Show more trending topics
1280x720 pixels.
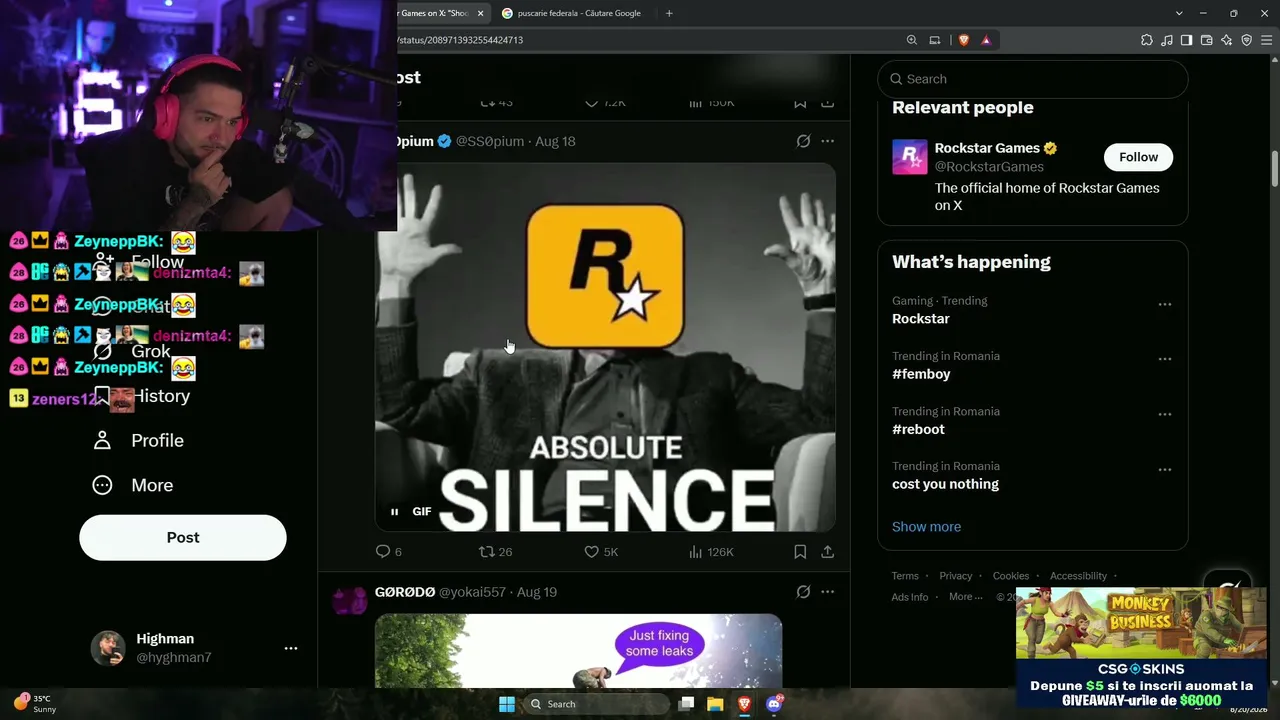pyautogui.click(x=926, y=527)
